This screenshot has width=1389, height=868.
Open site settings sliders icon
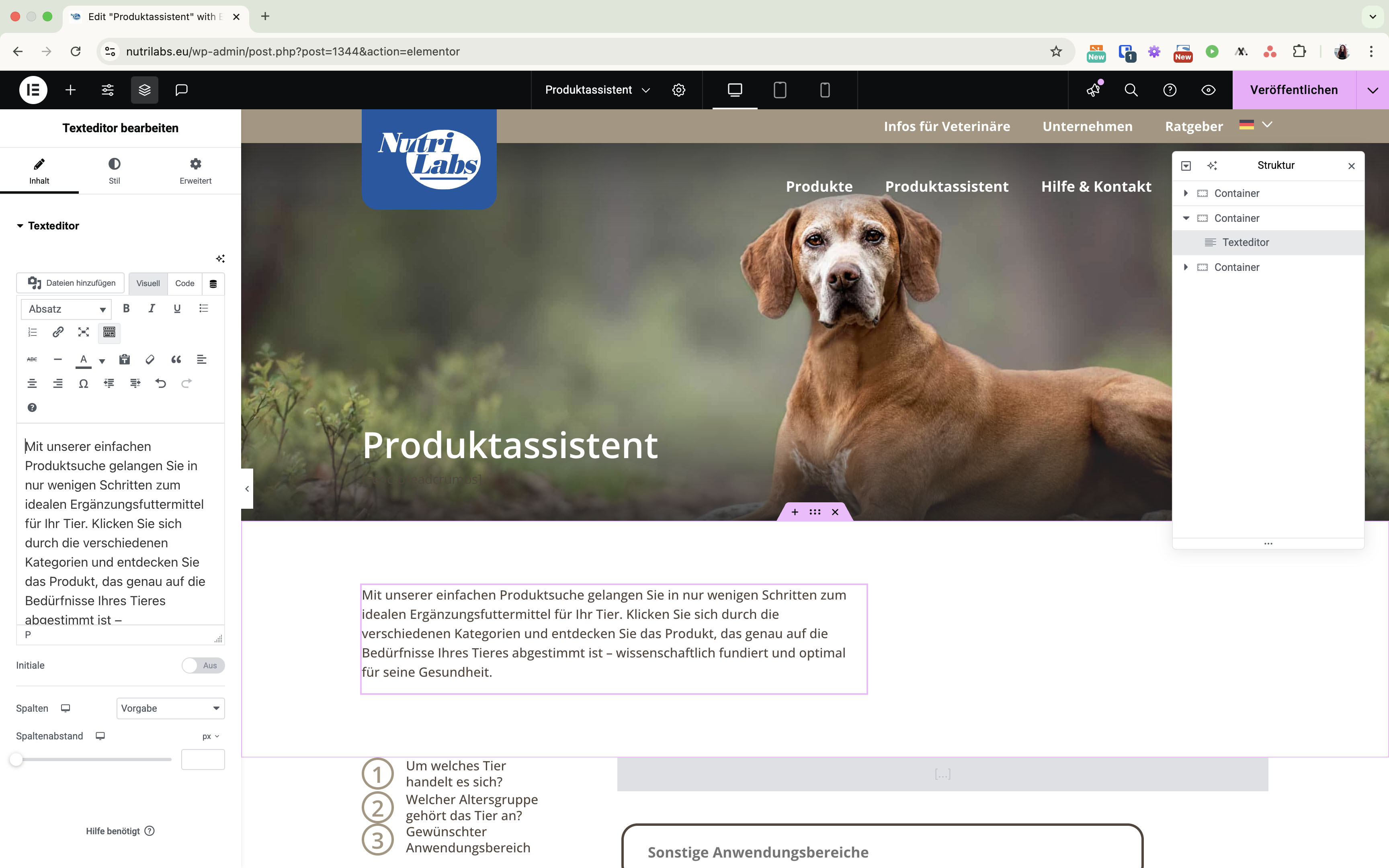point(107,90)
